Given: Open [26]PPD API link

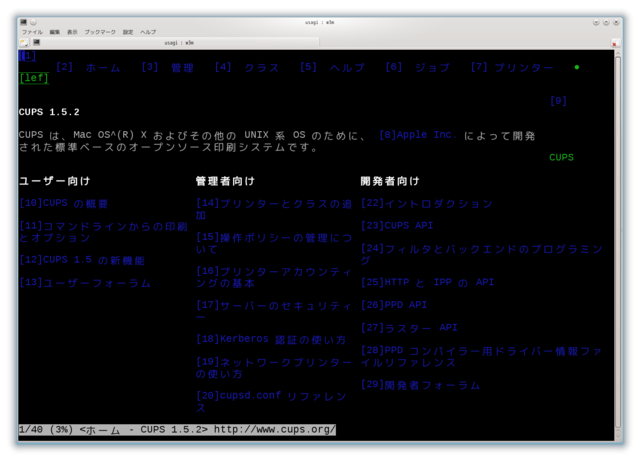Looking at the screenshot, I should 394,305.
